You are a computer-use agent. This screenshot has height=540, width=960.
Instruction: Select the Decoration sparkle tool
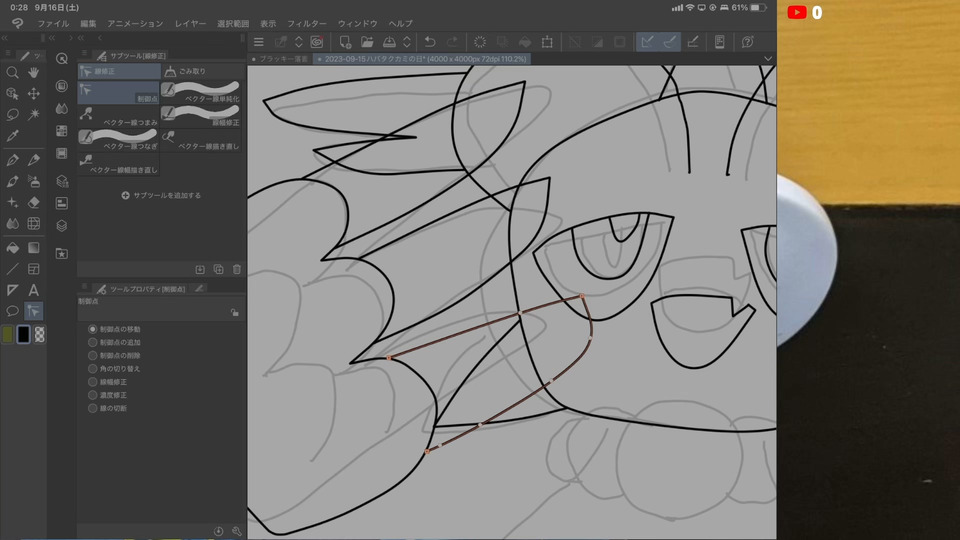[12, 203]
